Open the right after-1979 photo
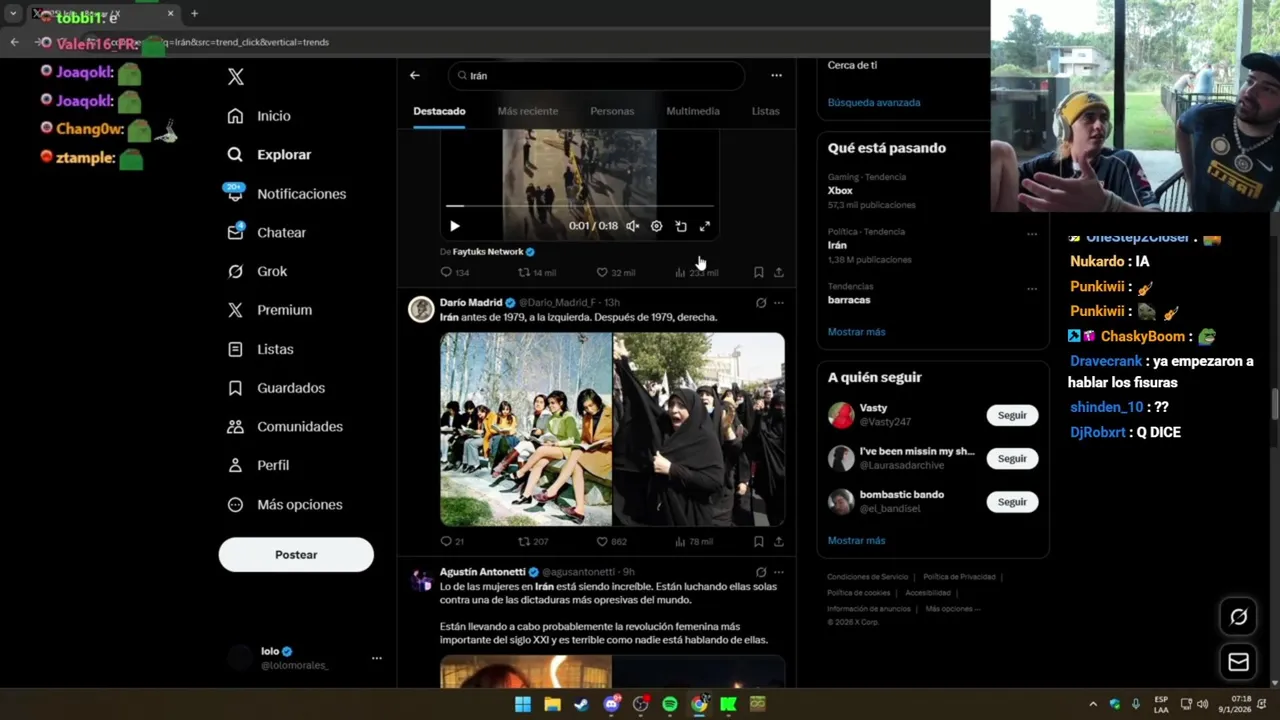1280x720 pixels. pos(699,429)
